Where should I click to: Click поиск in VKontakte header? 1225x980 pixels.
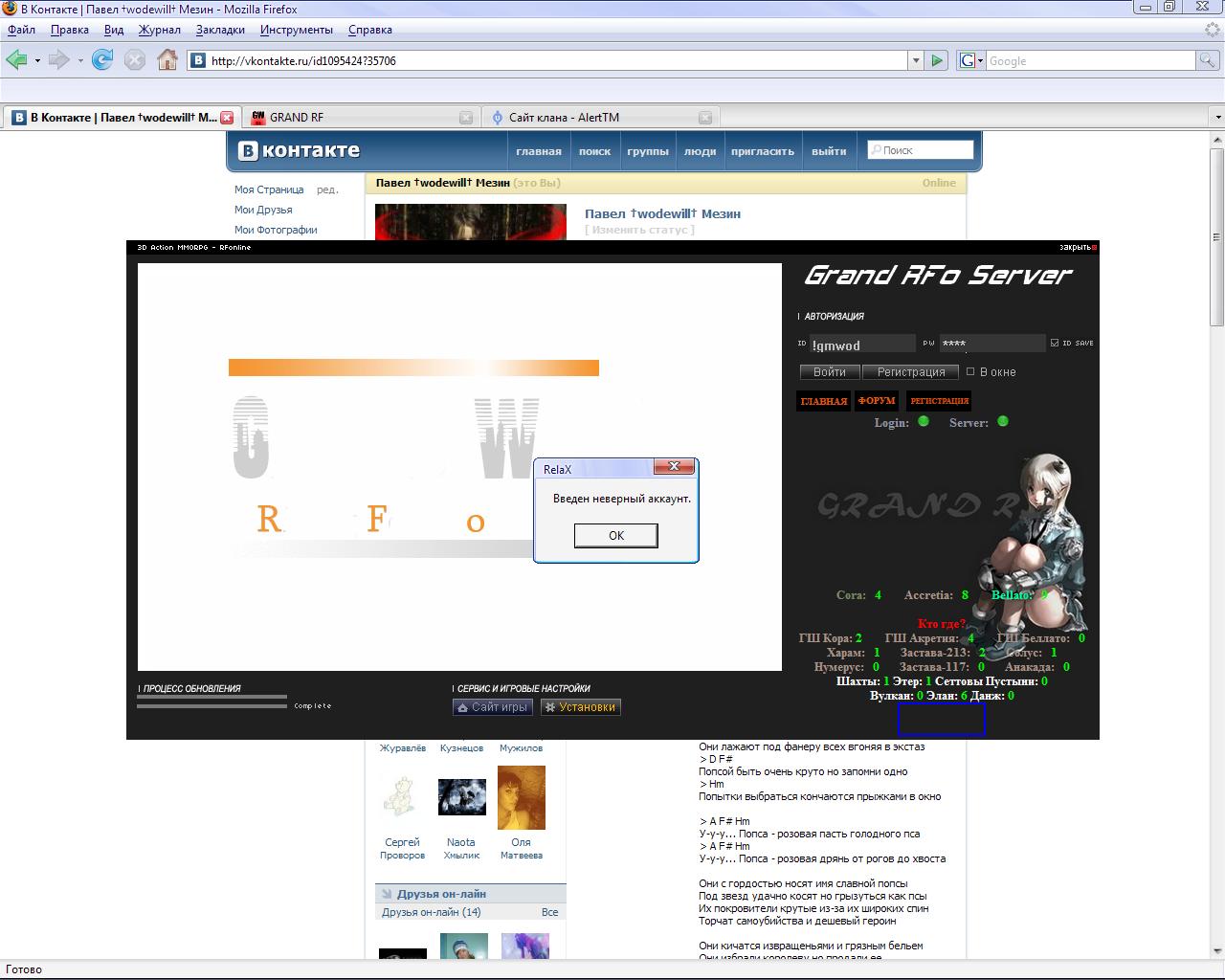594,151
